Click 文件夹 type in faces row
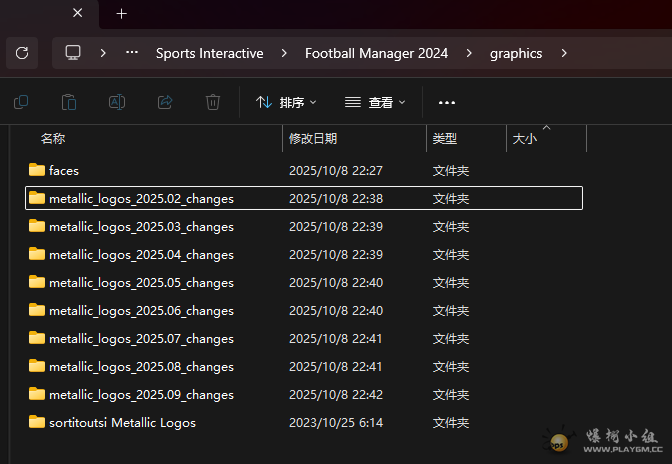The image size is (672, 464). click(x=451, y=171)
